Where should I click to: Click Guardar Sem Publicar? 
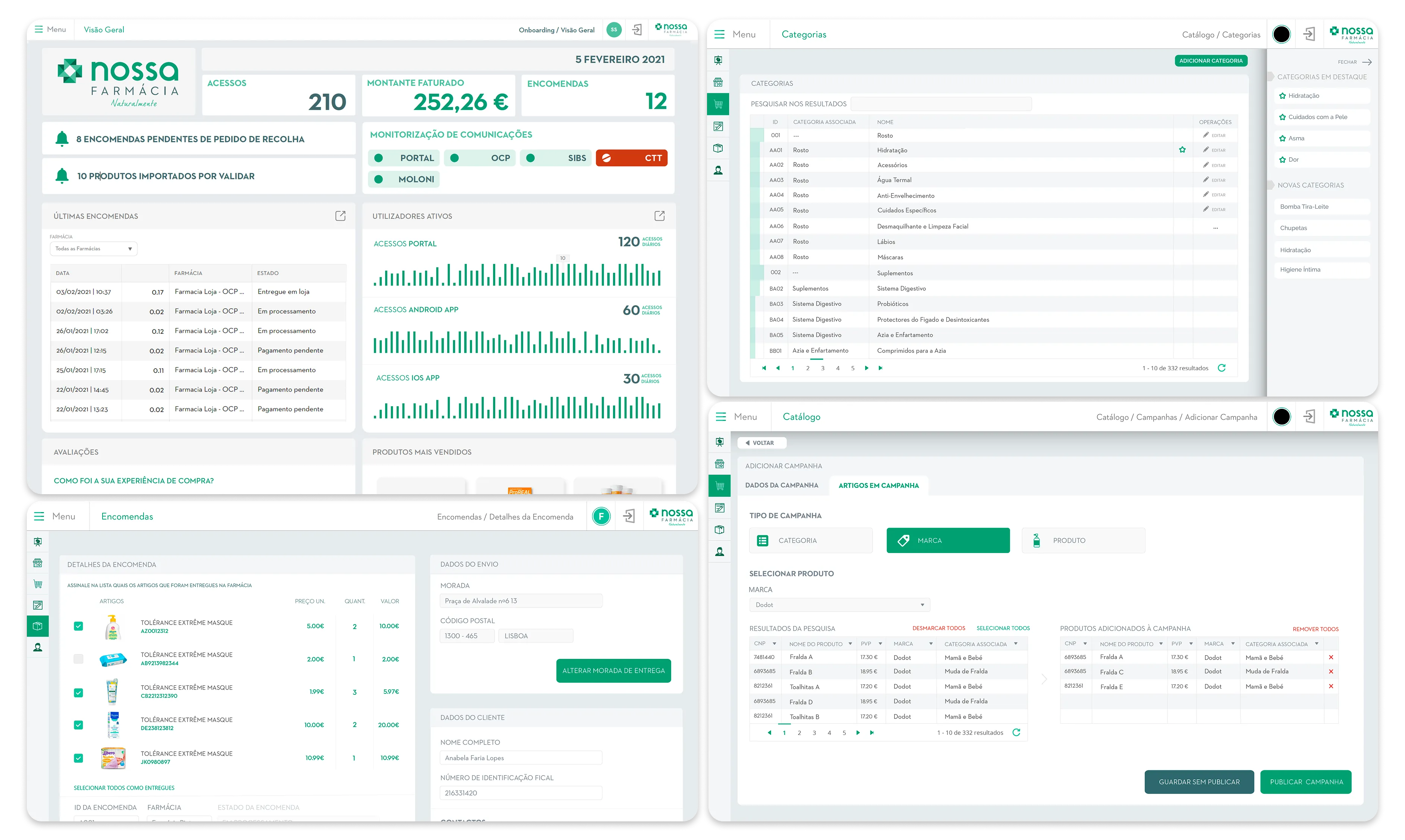pyautogui.click(x=1199, y=782)
